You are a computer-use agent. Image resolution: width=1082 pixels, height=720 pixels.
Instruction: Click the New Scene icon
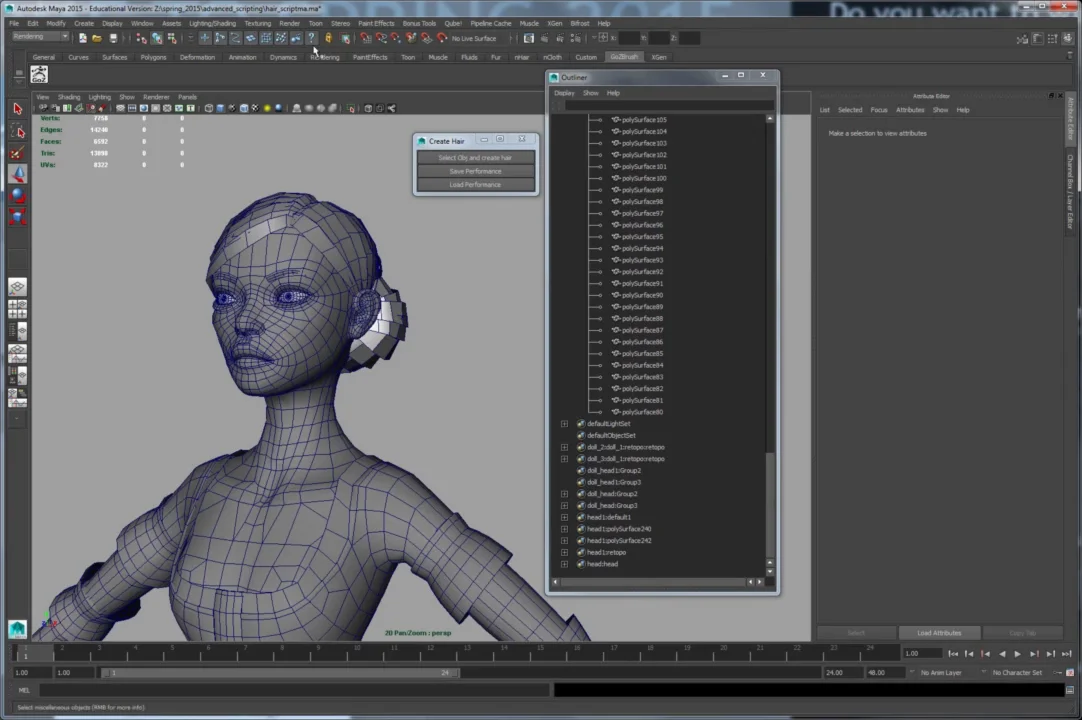pos(82,38)
